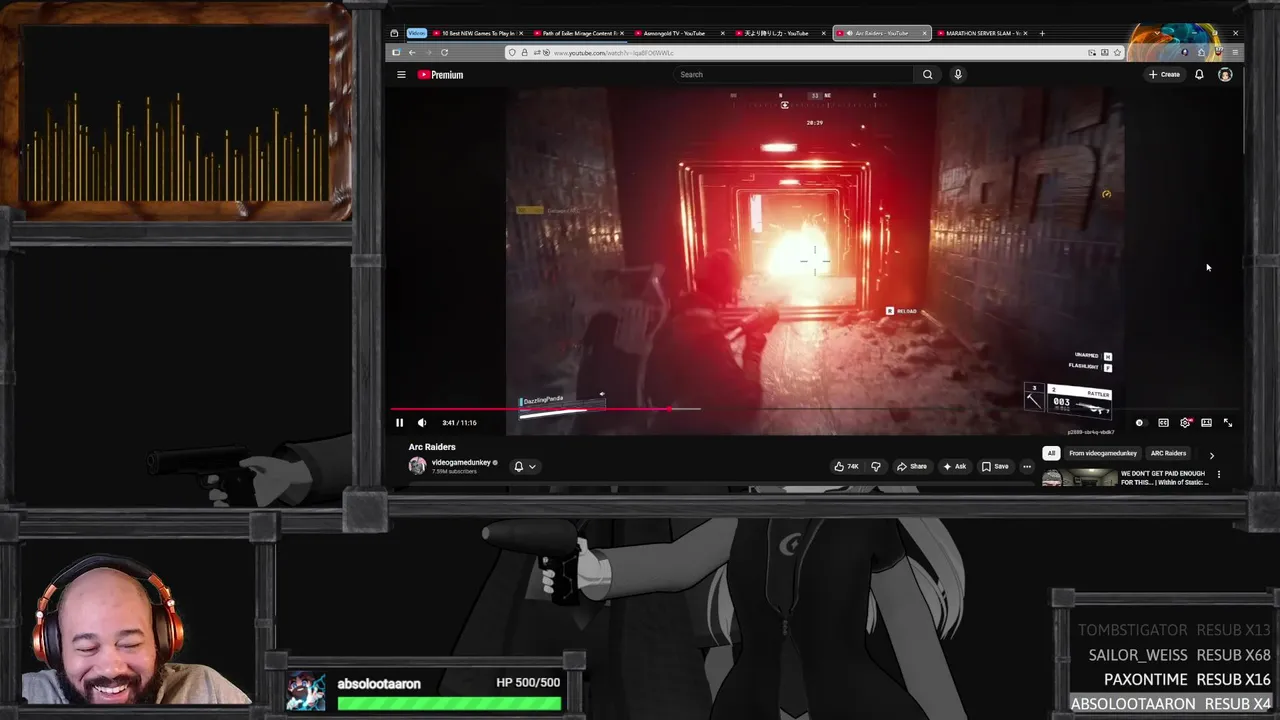The image size is (1280, 720).
Task: Open the YouTube hamburger guide menu
Action: coord(401,74)
